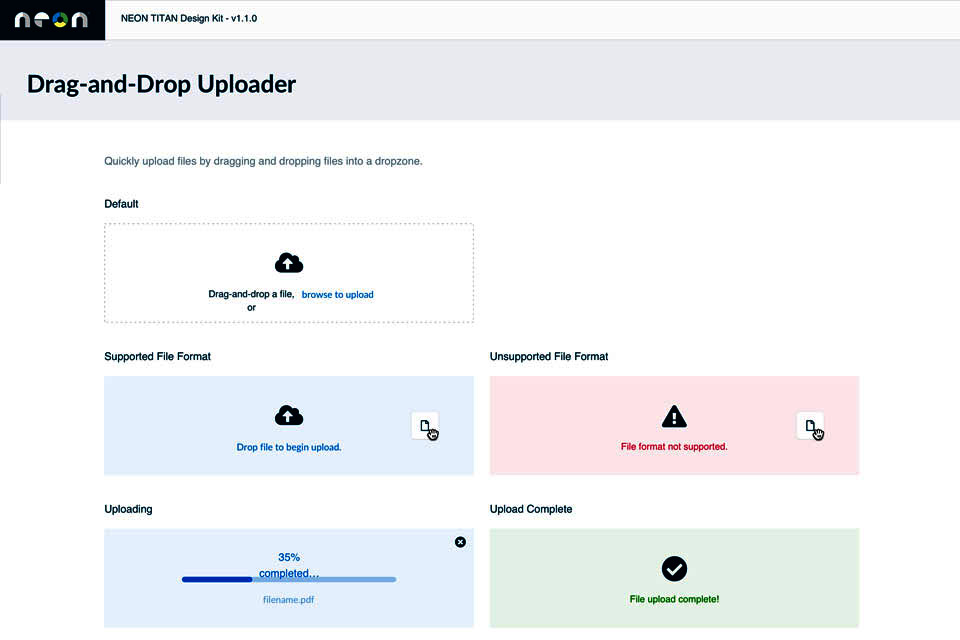Click the 'Drag-and-drop a file, or' text
The height and width of the screenshot is (640, 960).
tap(251, 300)
